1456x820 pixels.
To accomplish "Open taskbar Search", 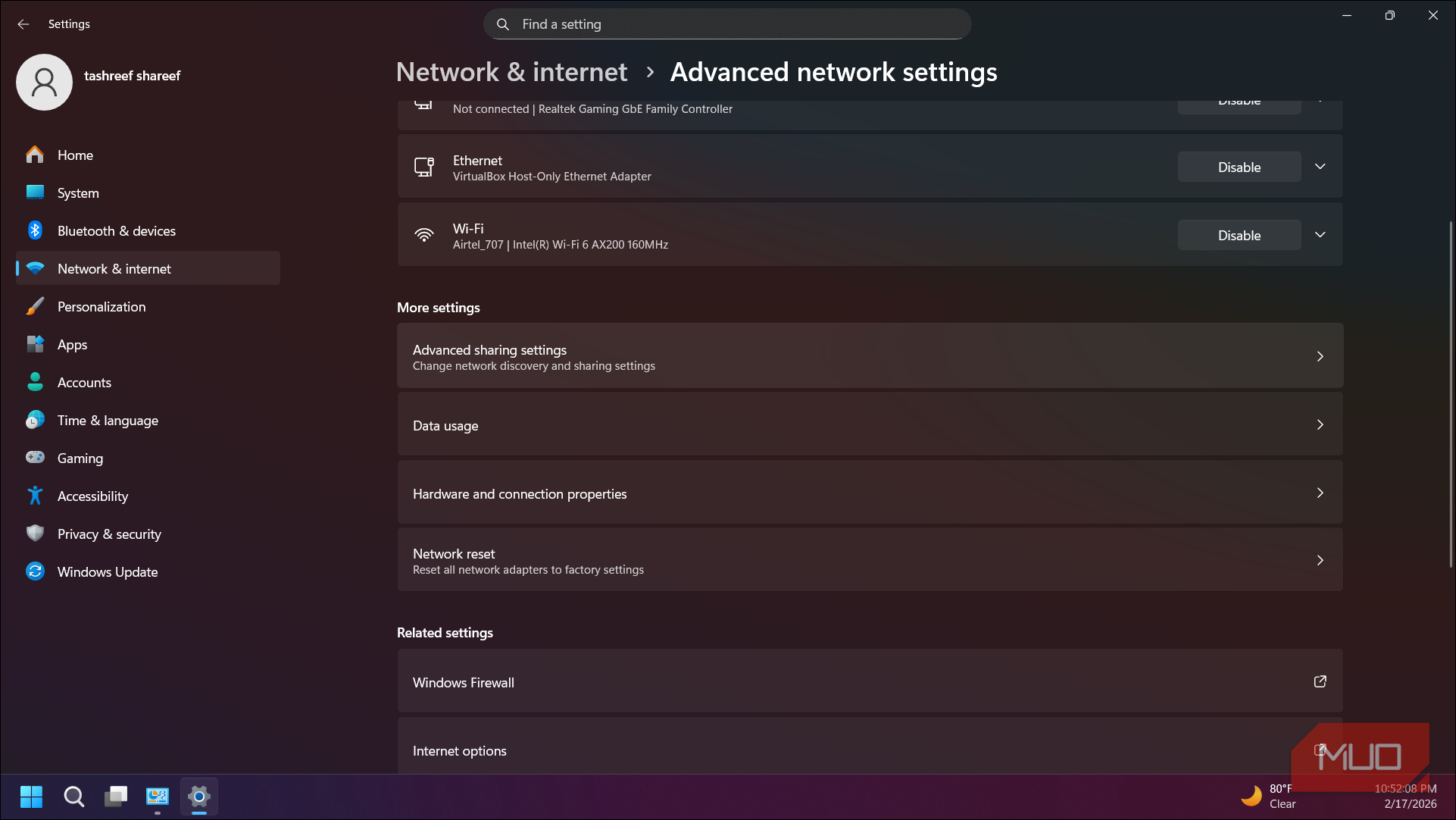I will click(73, 797).
